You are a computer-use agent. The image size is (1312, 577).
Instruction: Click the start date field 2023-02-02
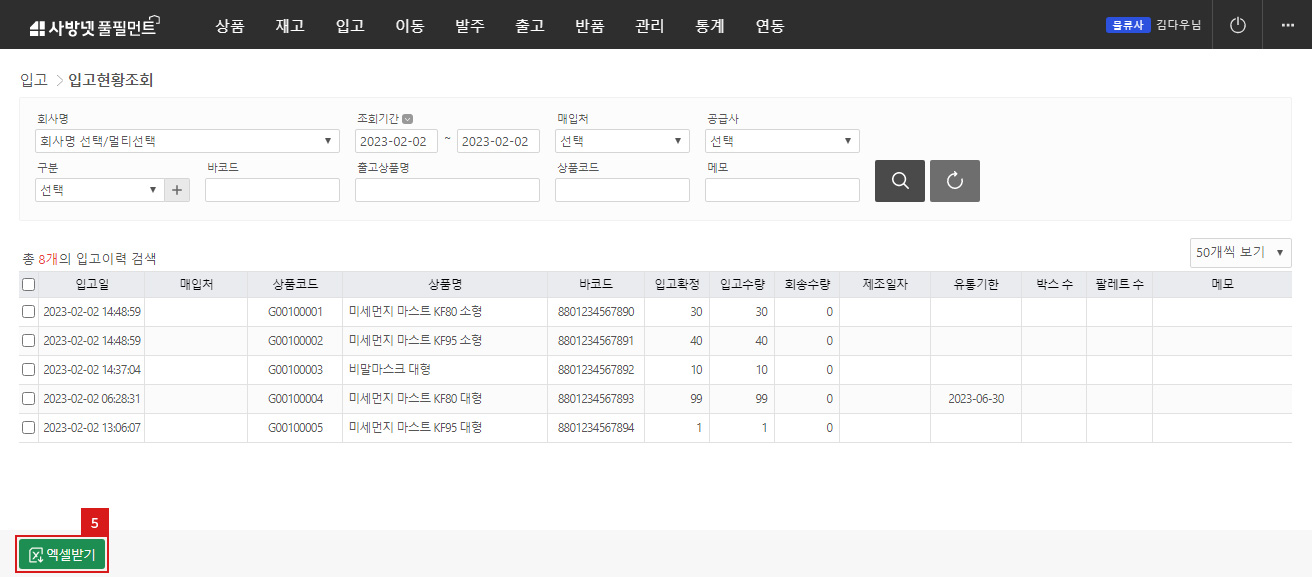pos(396,141)
